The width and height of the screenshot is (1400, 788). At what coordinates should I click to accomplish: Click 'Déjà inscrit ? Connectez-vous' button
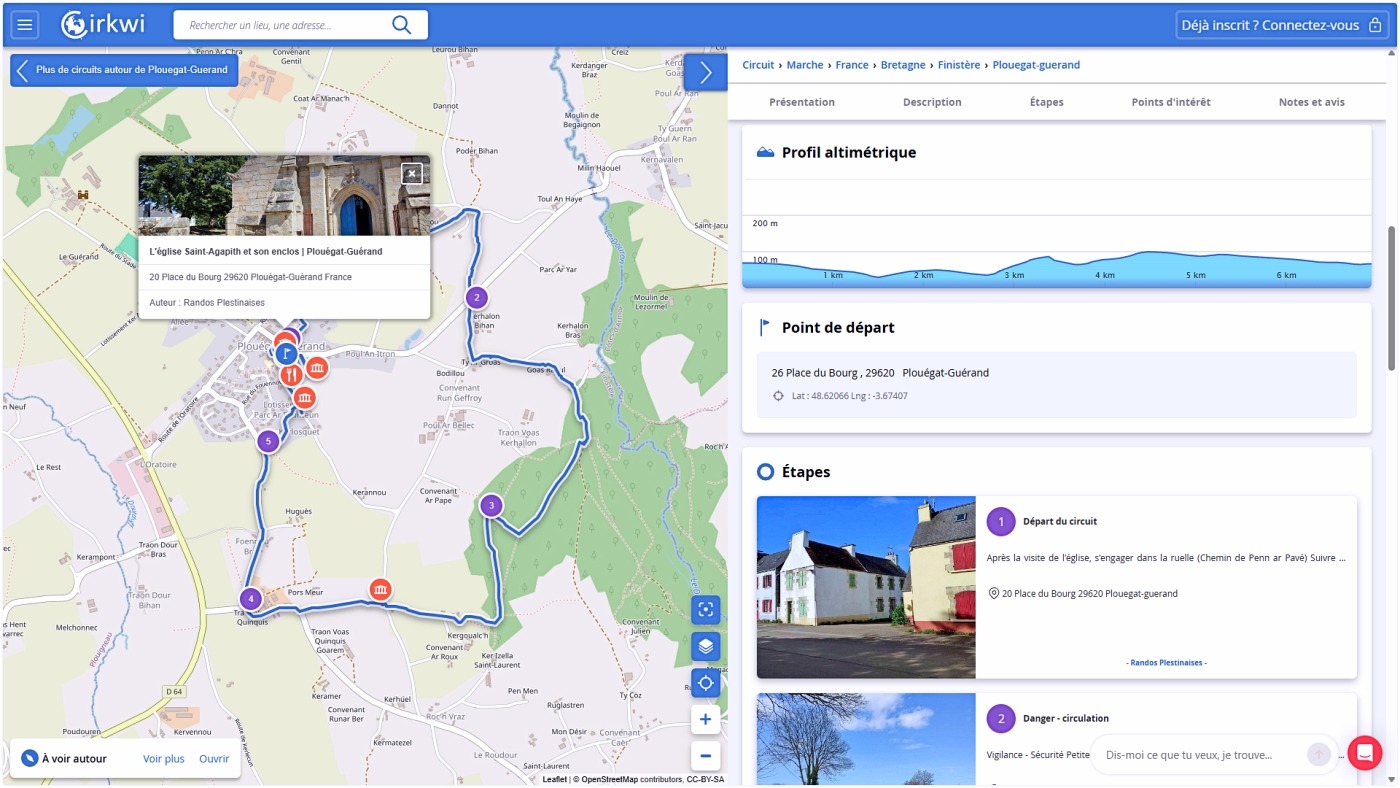(x=1282, y=25)
